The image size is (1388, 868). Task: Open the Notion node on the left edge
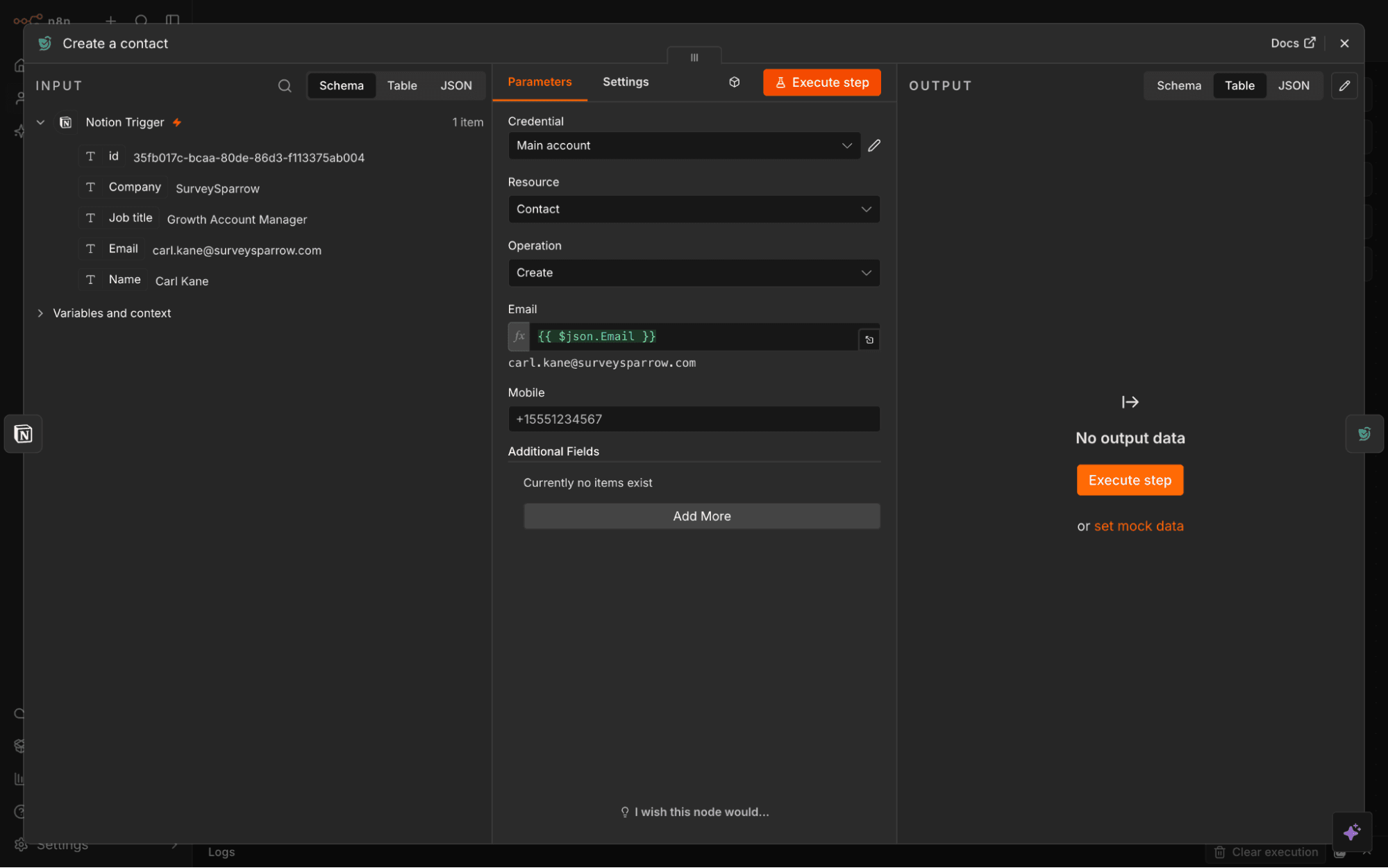(24, 434)
